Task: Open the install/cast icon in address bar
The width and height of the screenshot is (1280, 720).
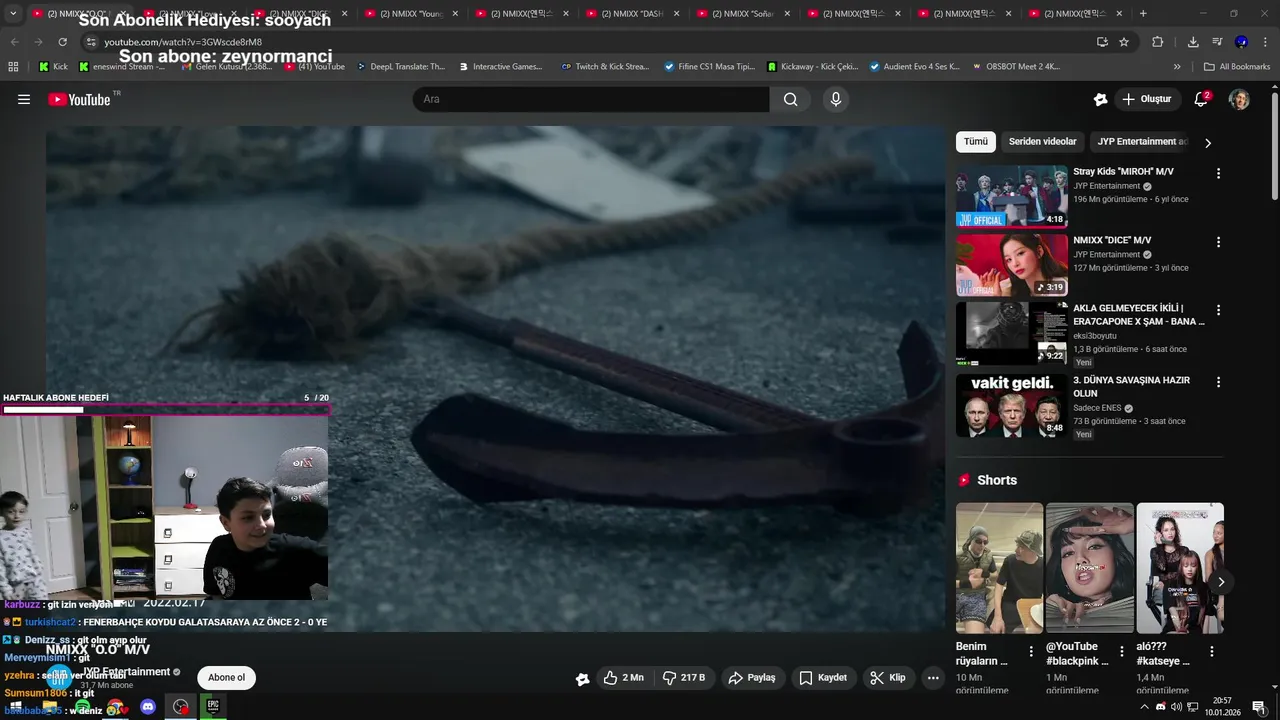Action: 1102,42
